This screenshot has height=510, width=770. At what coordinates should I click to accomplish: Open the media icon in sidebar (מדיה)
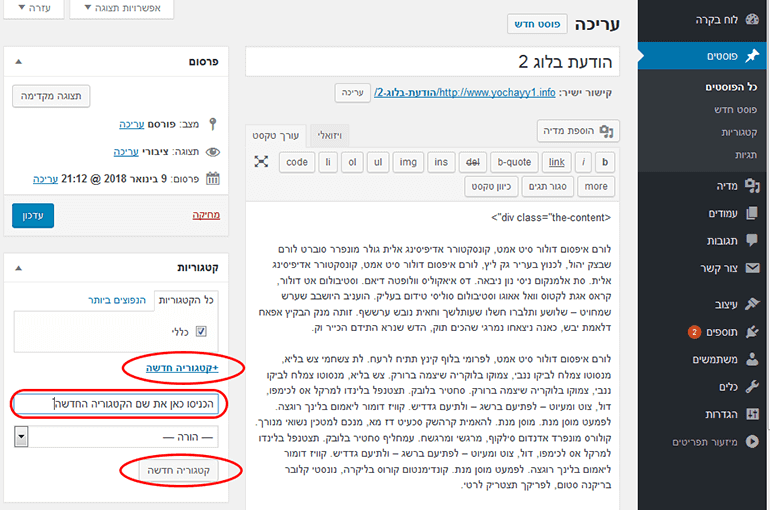(752, 186)
